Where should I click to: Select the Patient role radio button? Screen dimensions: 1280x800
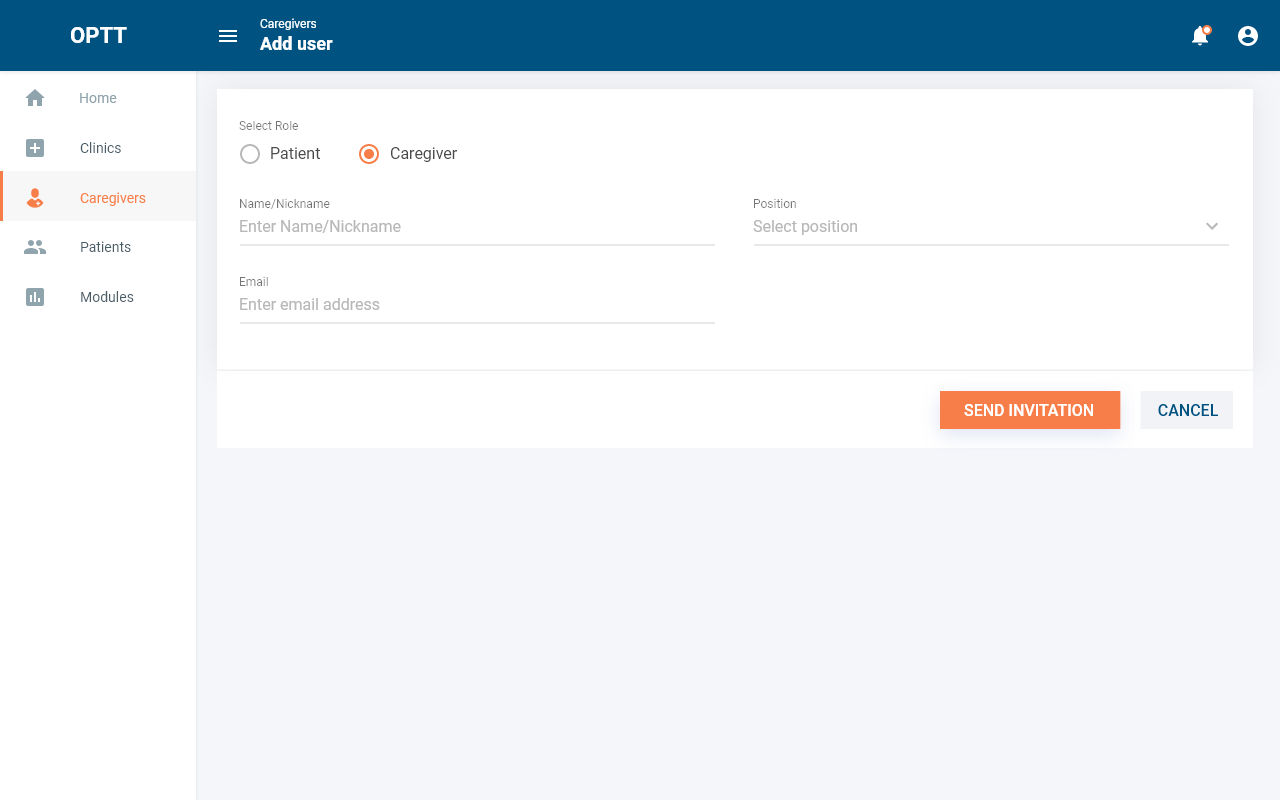pyautogui.click(x=250, y=154)
